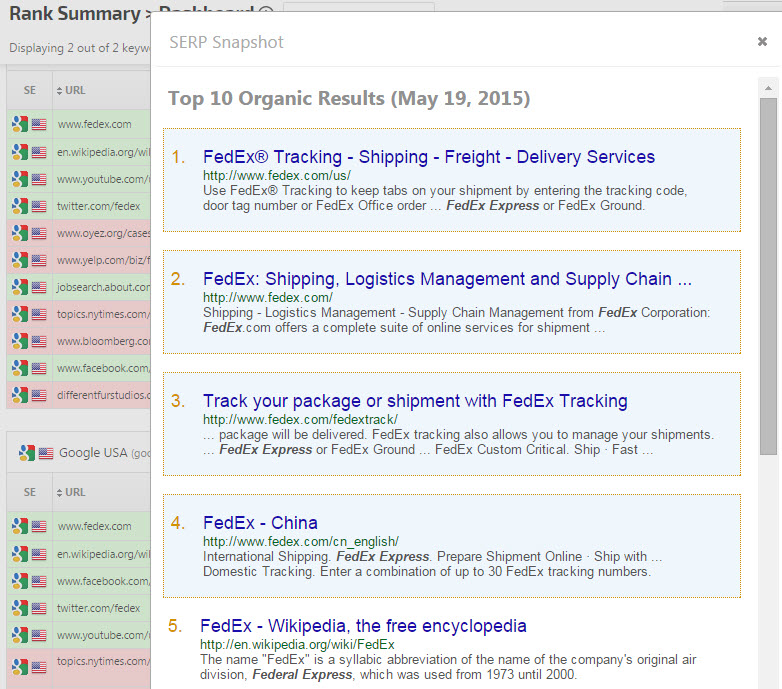Select the www.bloomberg.com row

[x=103, y=341]
